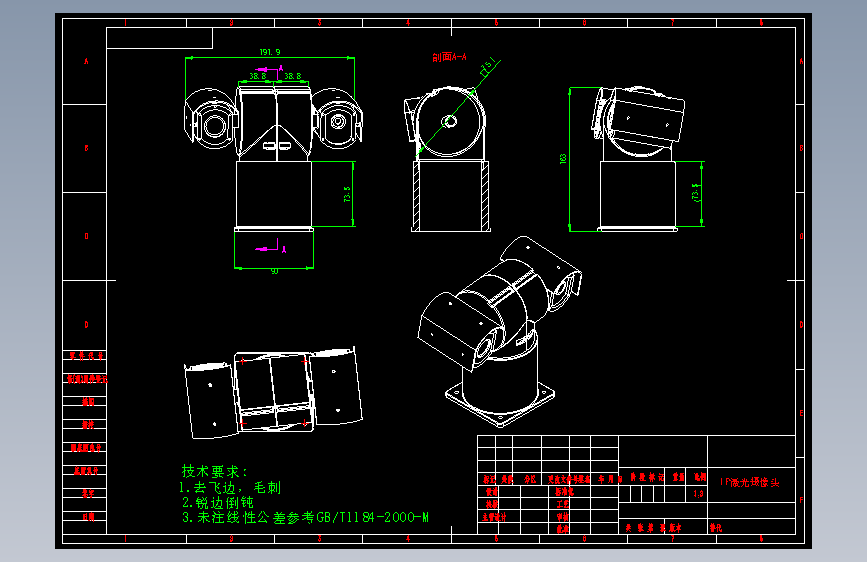The image size is (867, 562).
Task: Click the 分区 header in title block
Action: tap(530, 479)
